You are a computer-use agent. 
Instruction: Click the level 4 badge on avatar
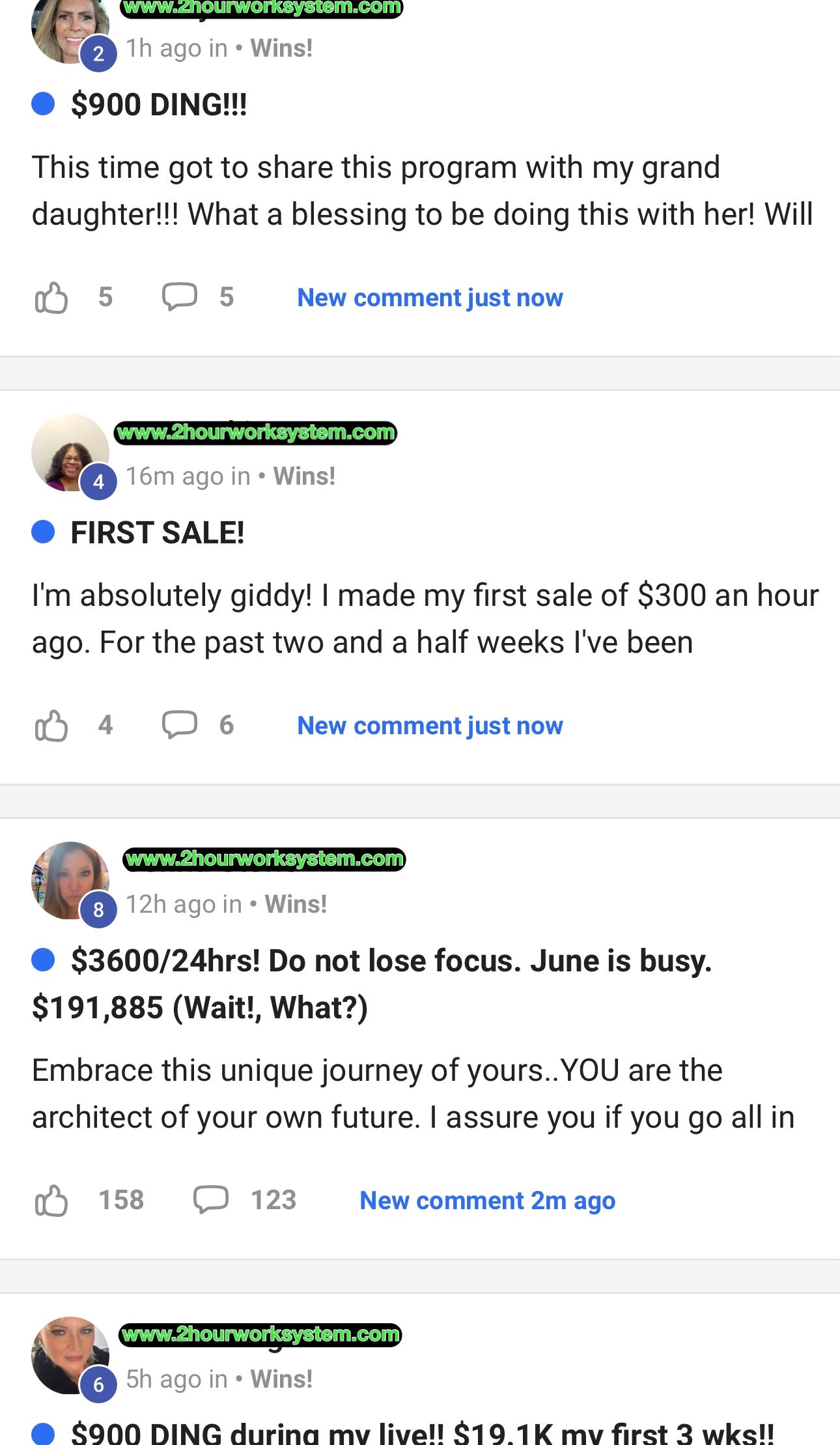98,482
